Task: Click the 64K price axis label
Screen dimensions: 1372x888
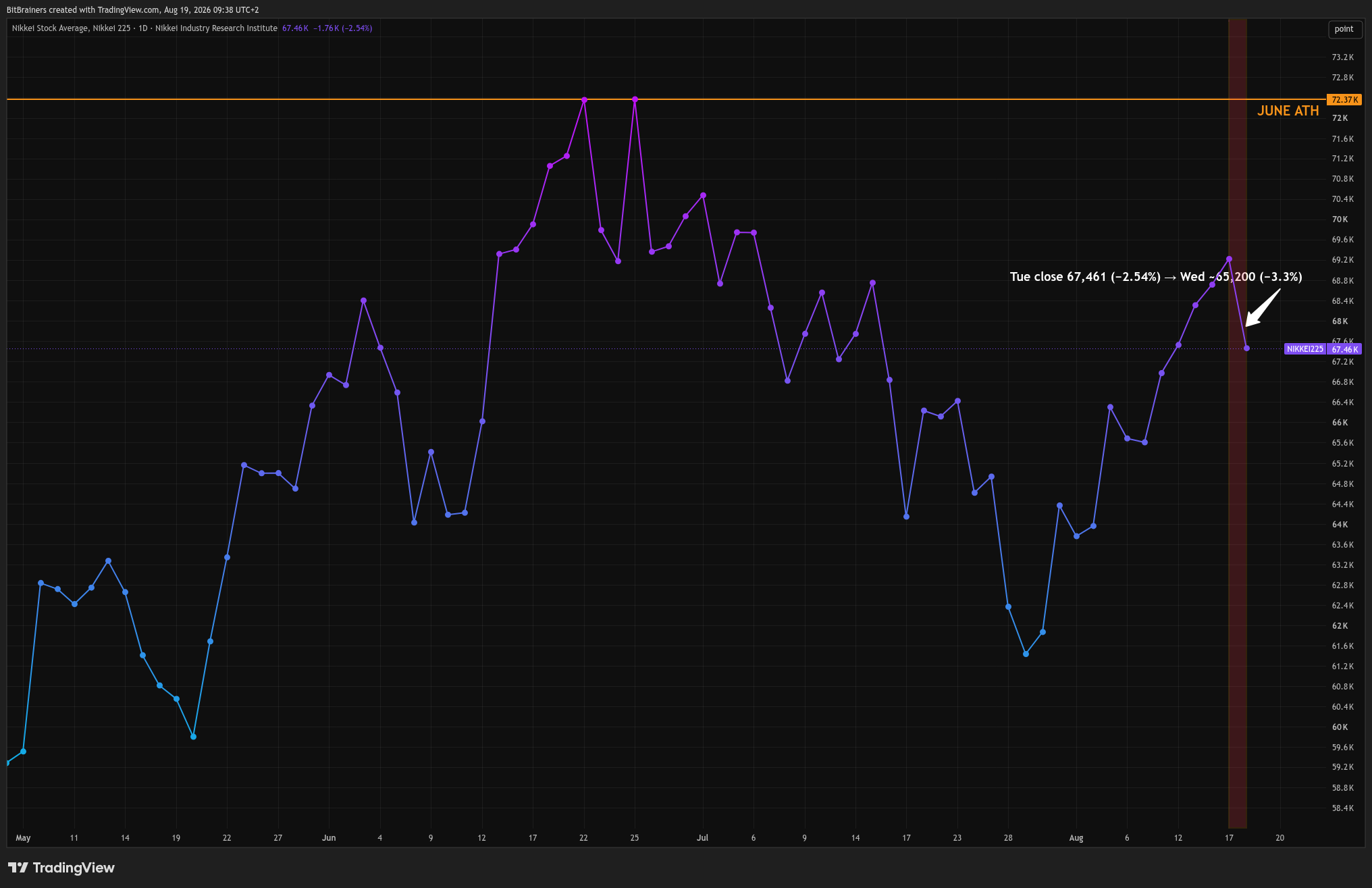Action: tap(1340, 525)
